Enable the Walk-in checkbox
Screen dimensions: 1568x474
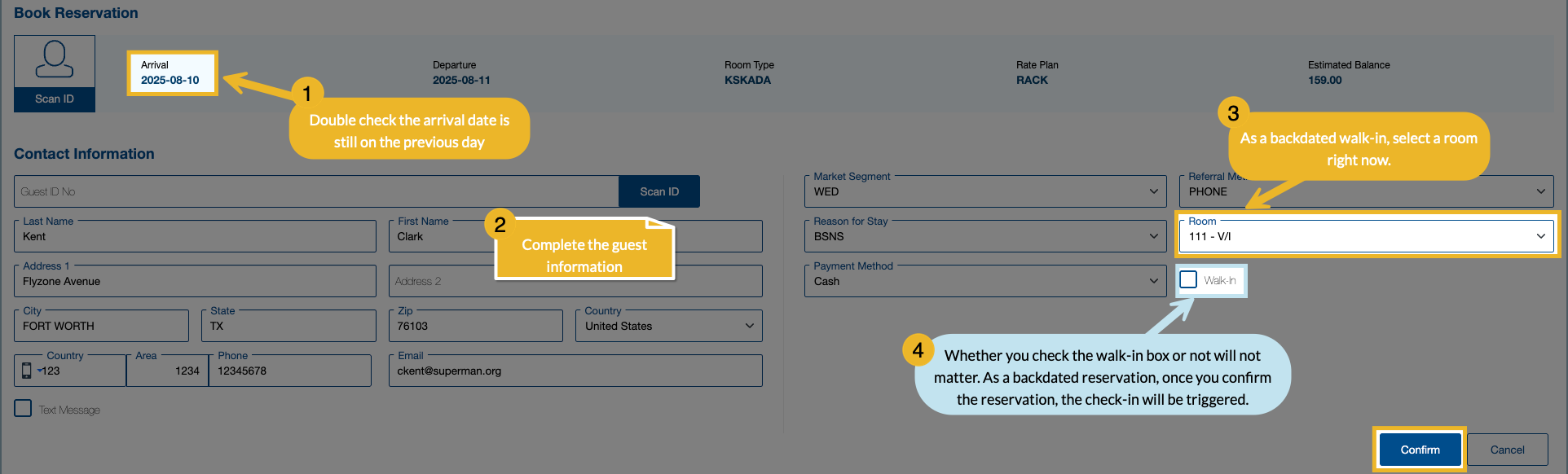1188,280
